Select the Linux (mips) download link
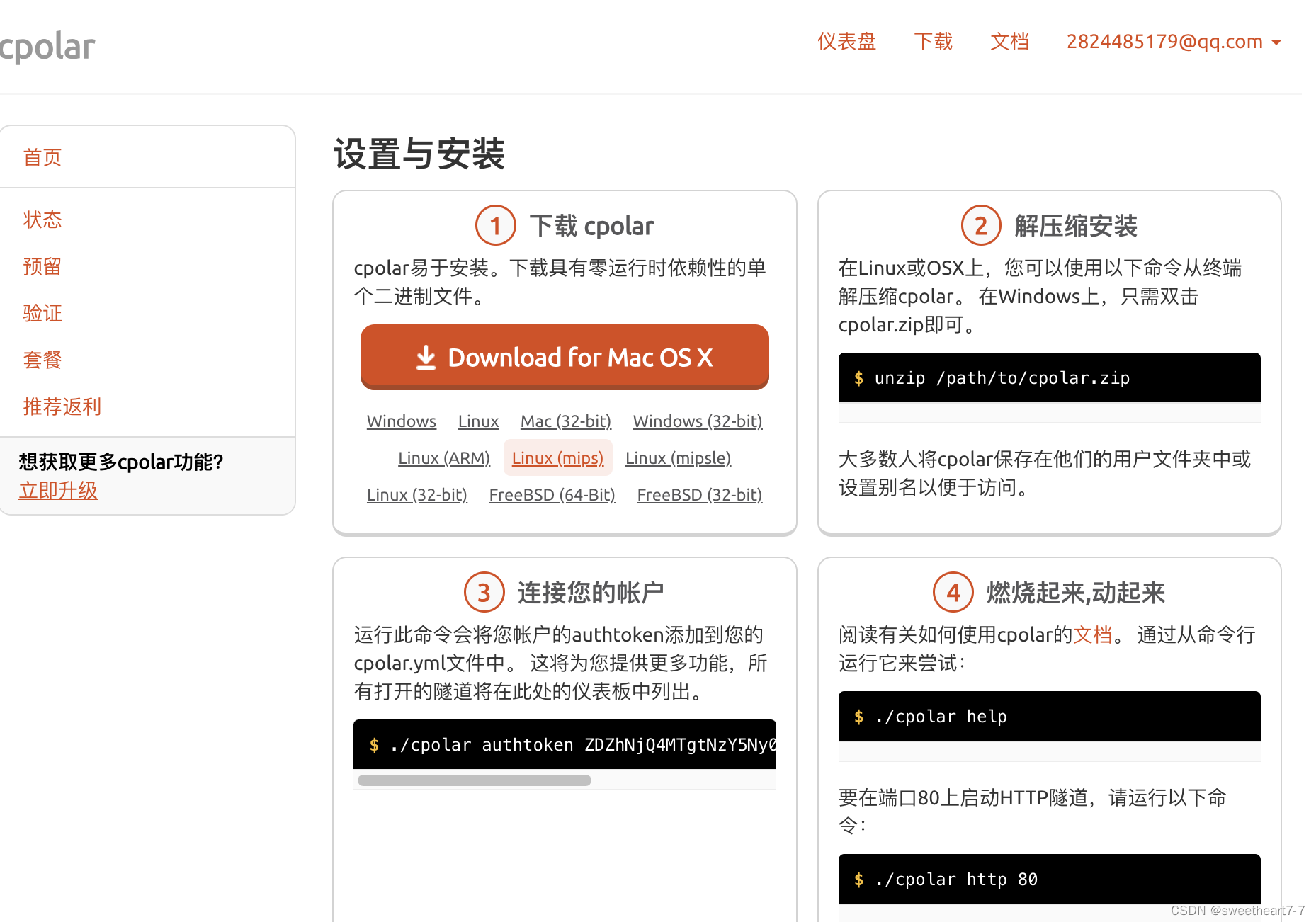The image size is (1316, 922). [557, 458]
